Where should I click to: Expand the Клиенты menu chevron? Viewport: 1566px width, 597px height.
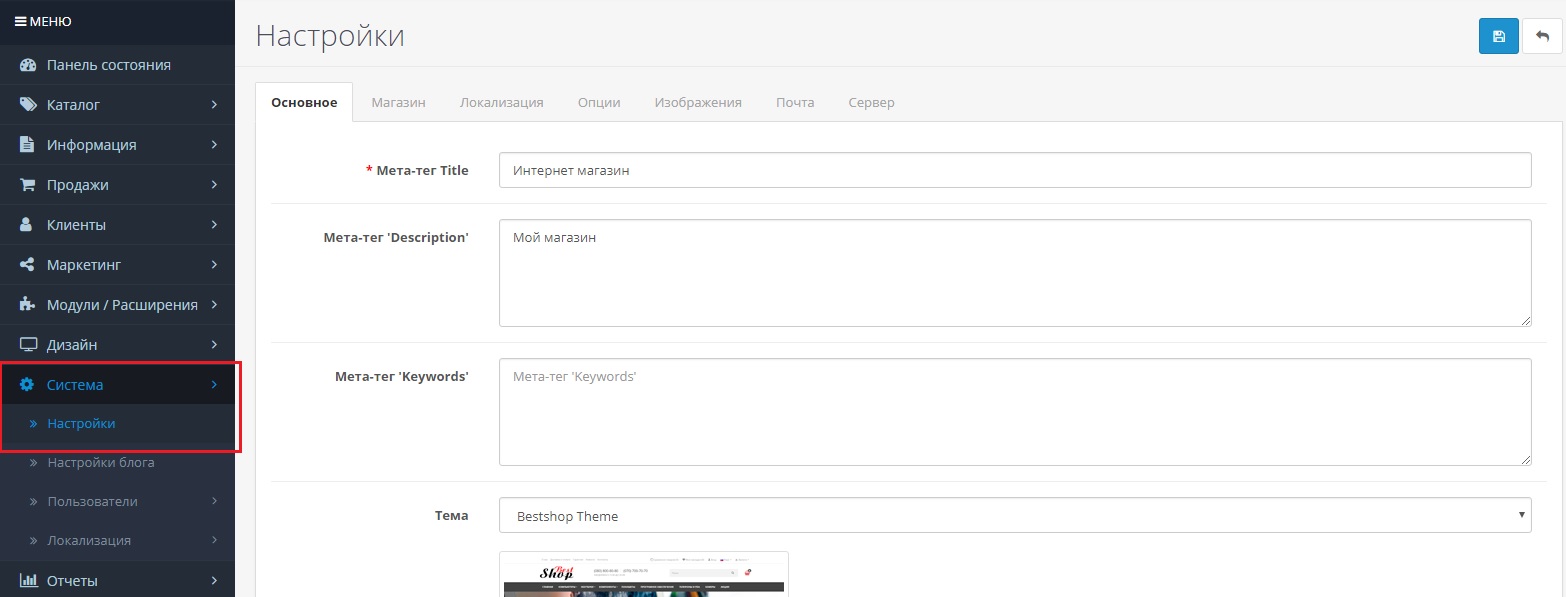[214, 225]
